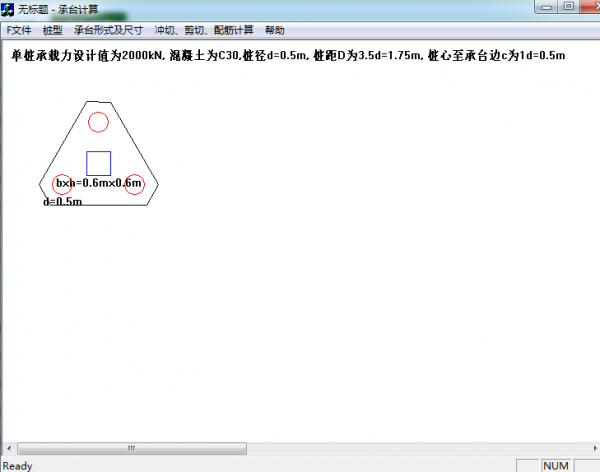
Task: Click the Ready status text
Action: click(18, 466)
